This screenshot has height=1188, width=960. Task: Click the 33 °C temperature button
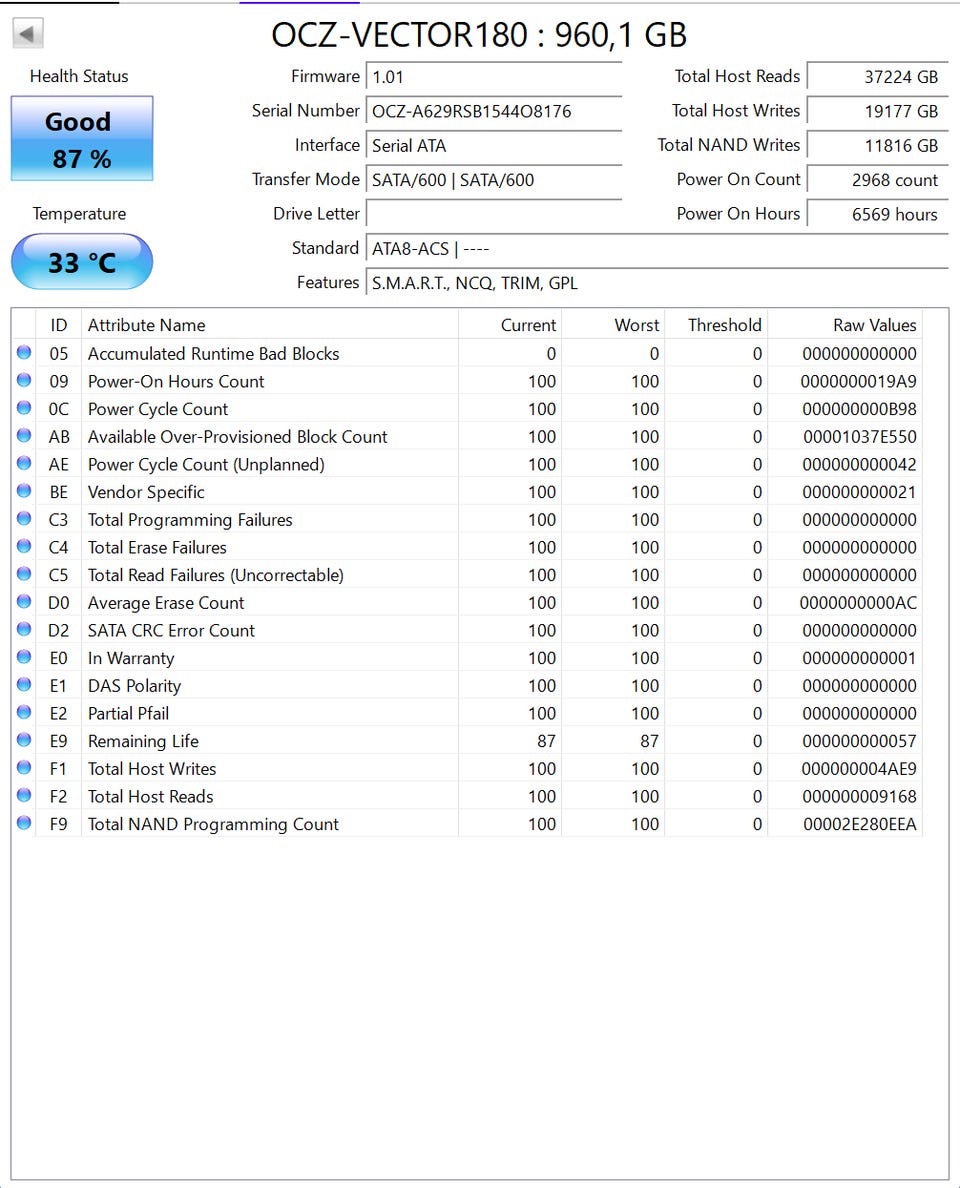pyautogui.click(x=82, y=261)
